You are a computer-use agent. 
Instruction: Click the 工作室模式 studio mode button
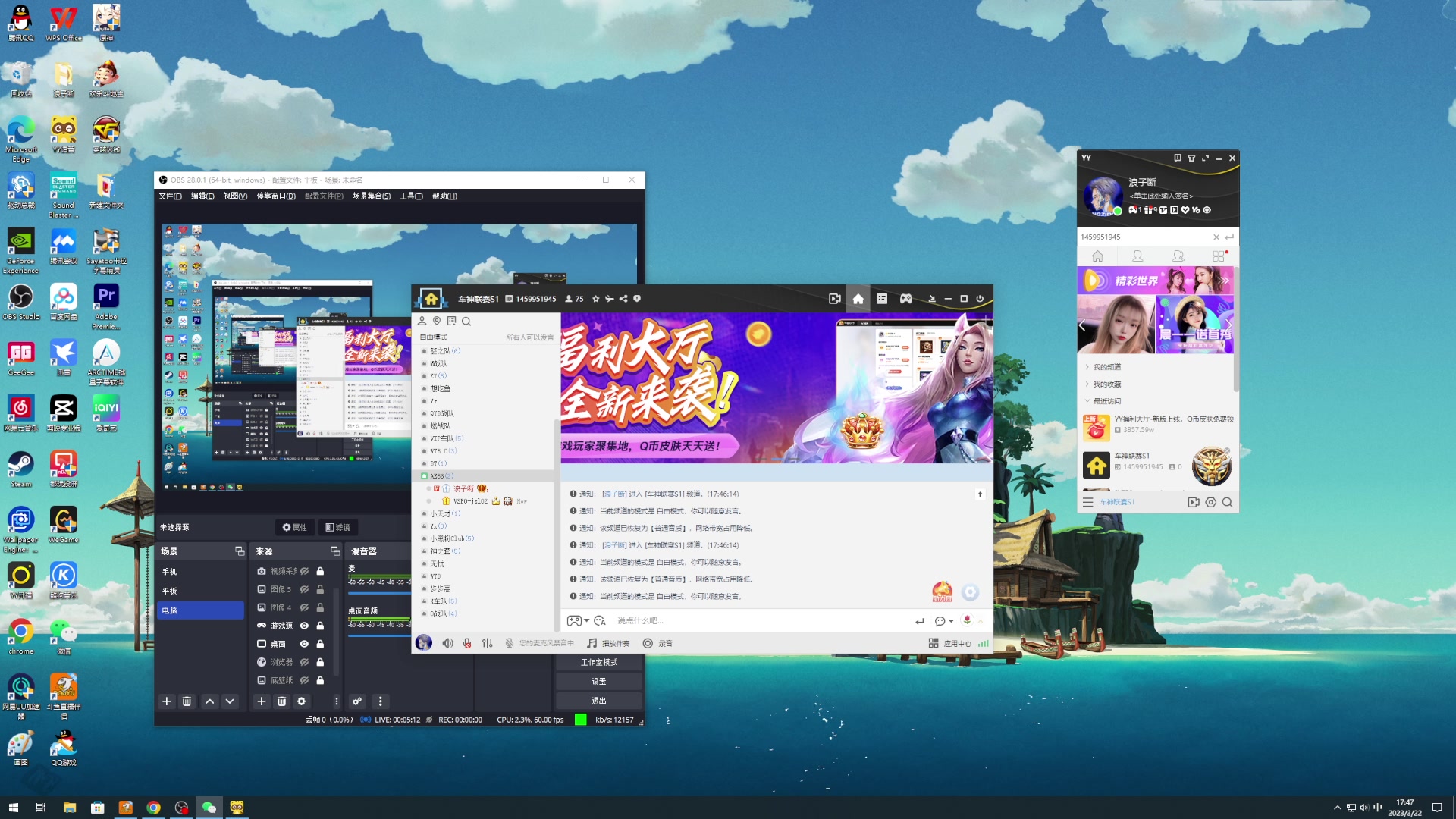[599, 662]
